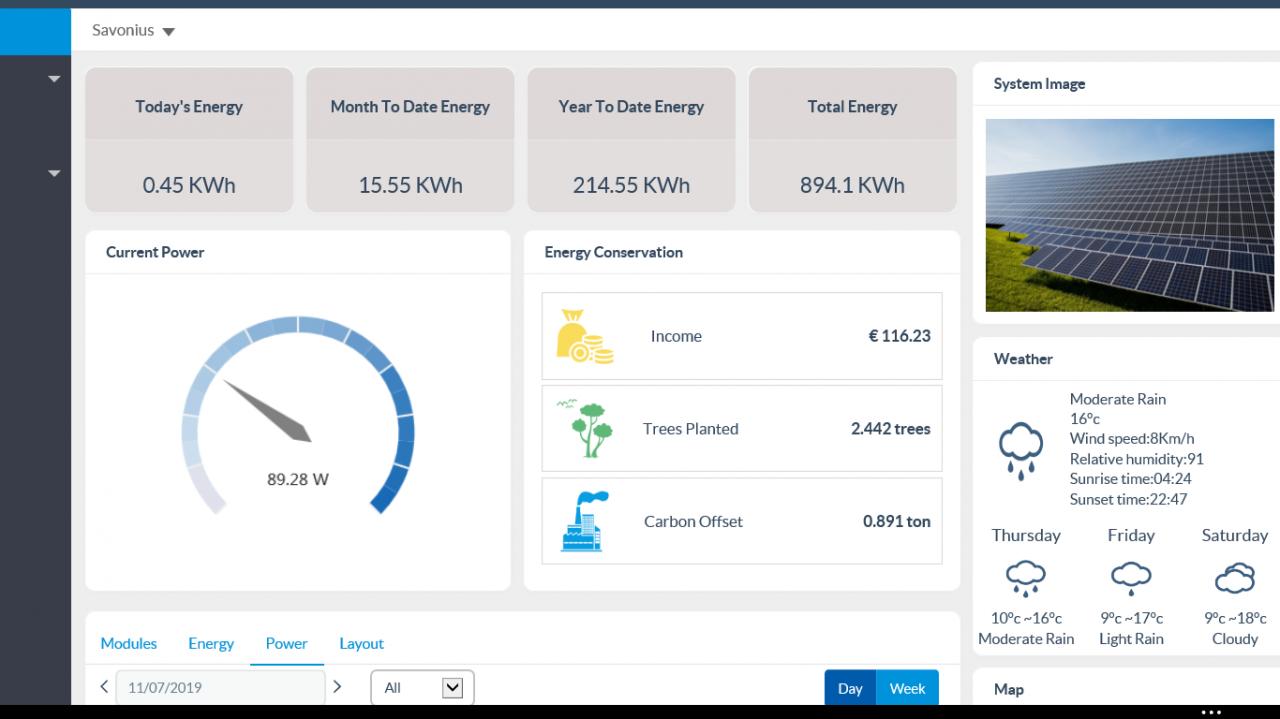This screenshot has height=719, width=1280.
Task: Click Thursday's rain forecast icon
Action: pos(1026,579)
